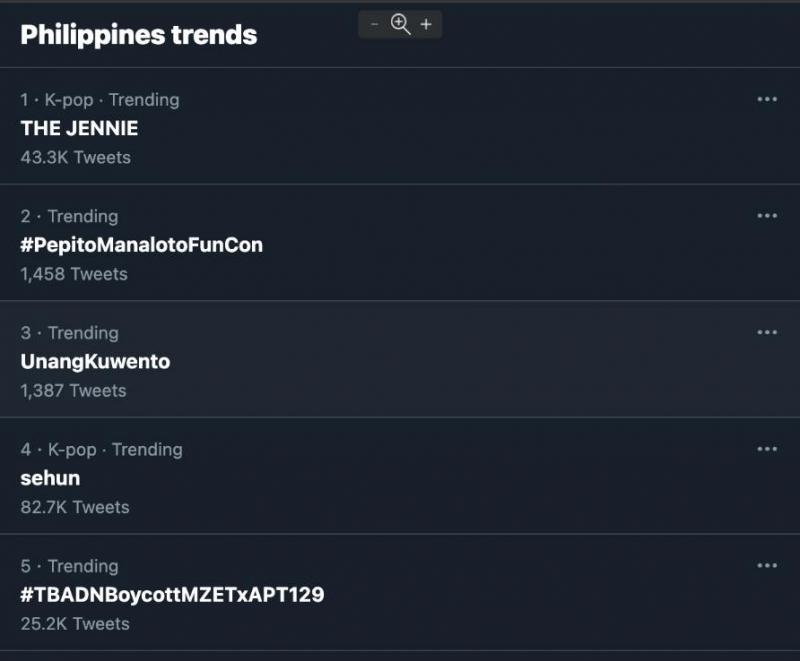
Task: Open the #PepitoManalotoFunCon hashtag
Action: pyautogui.click(x=141, y=245)
